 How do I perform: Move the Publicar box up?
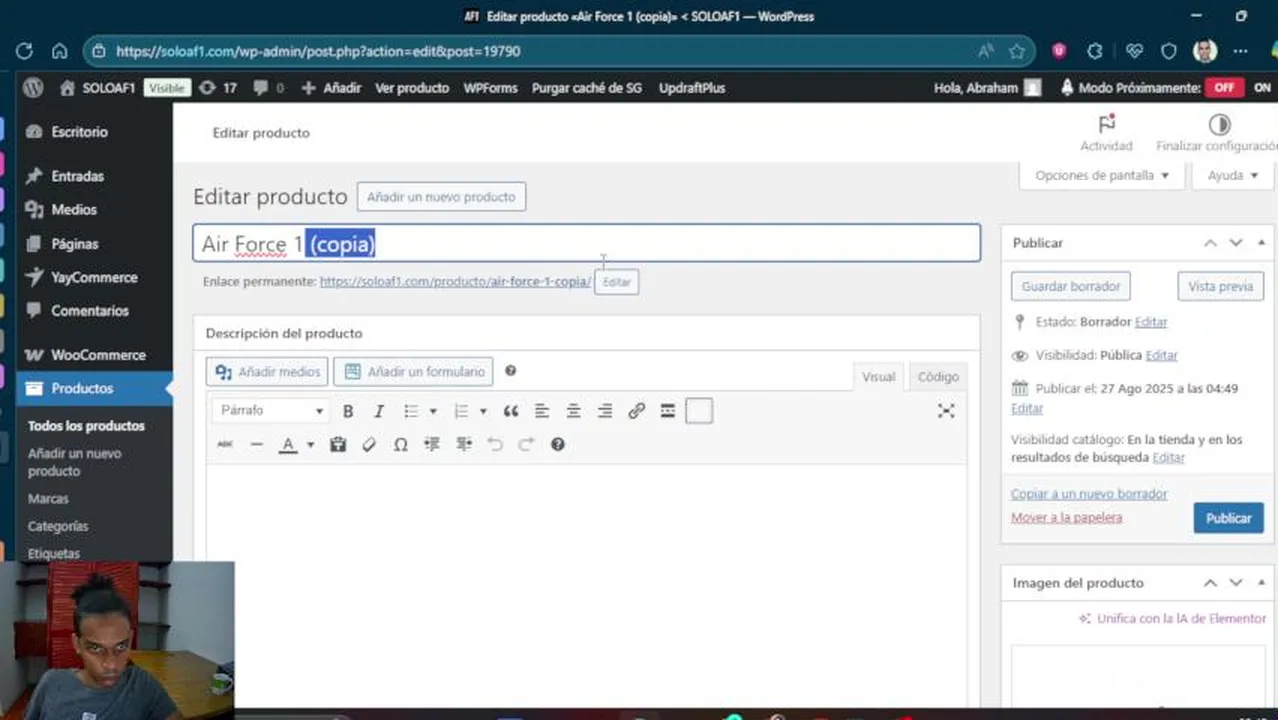1210,243
